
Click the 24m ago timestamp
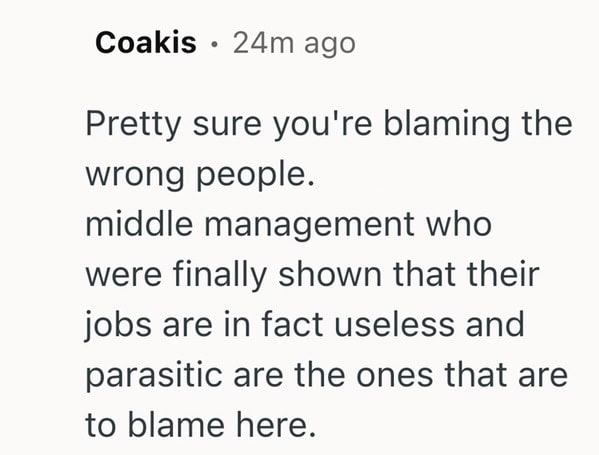(x=294, y=44)
